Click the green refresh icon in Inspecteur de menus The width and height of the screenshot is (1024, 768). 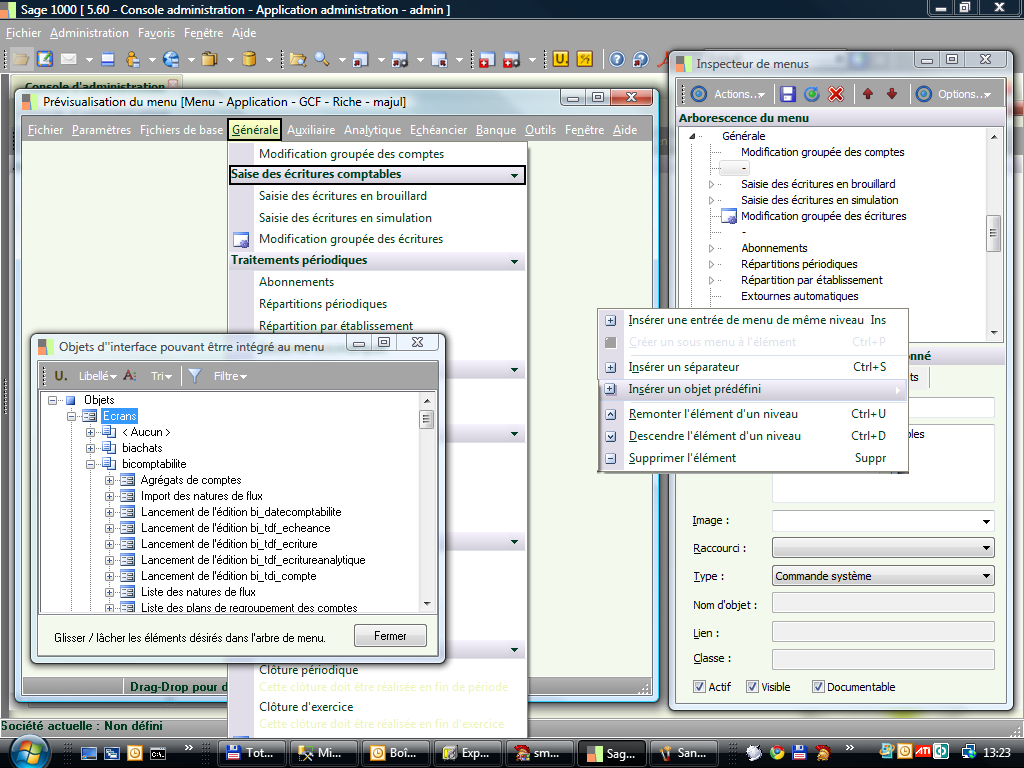(x=812, y=94)
